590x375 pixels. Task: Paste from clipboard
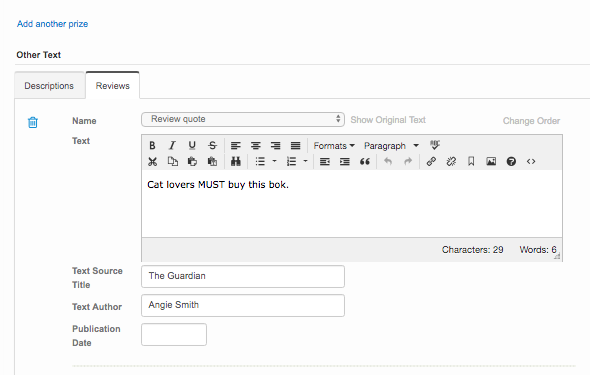[192, 161]
